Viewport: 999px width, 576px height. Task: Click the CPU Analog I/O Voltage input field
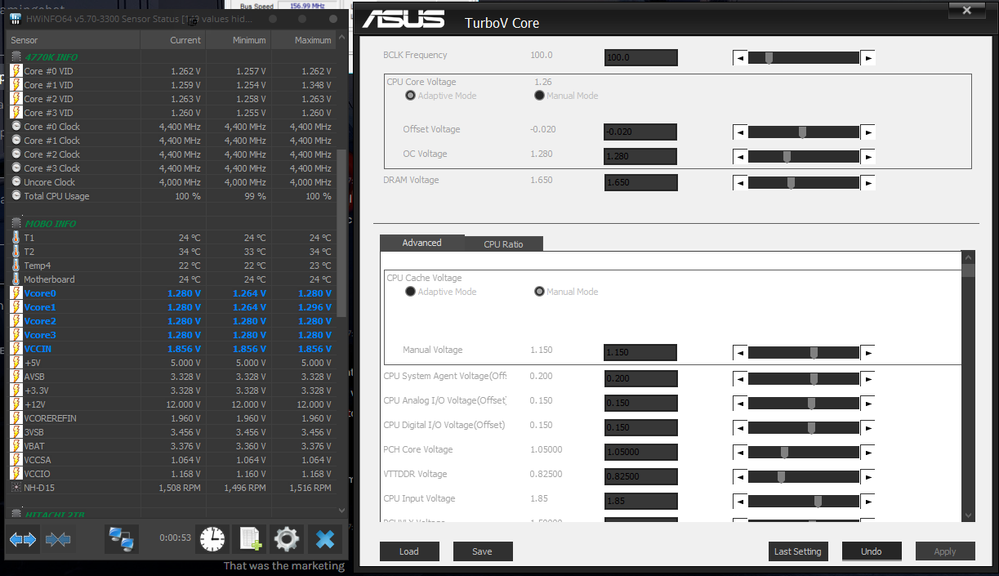640,403
